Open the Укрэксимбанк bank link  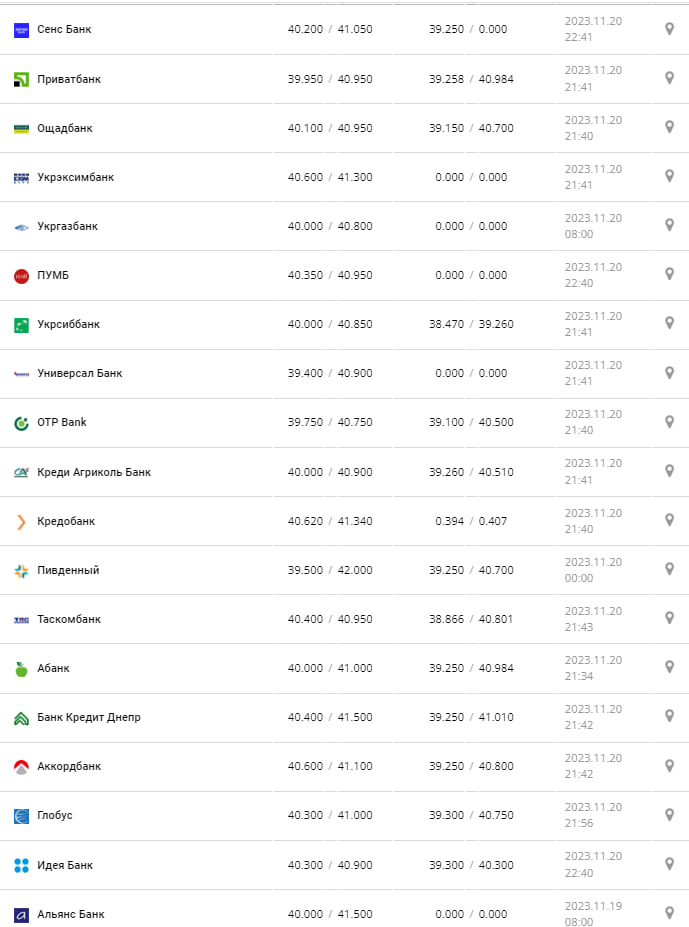point(75,177)
